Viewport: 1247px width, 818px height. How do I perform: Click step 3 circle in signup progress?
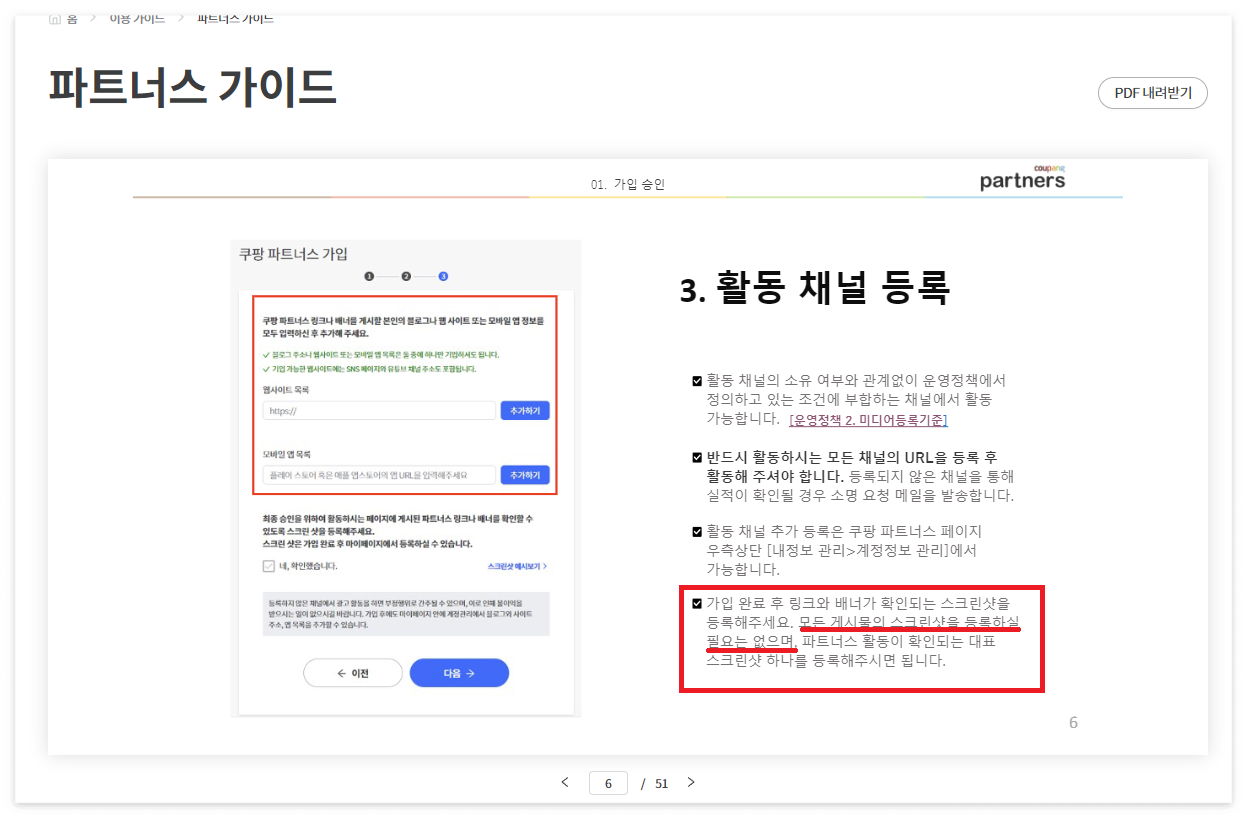pos(443,276)
